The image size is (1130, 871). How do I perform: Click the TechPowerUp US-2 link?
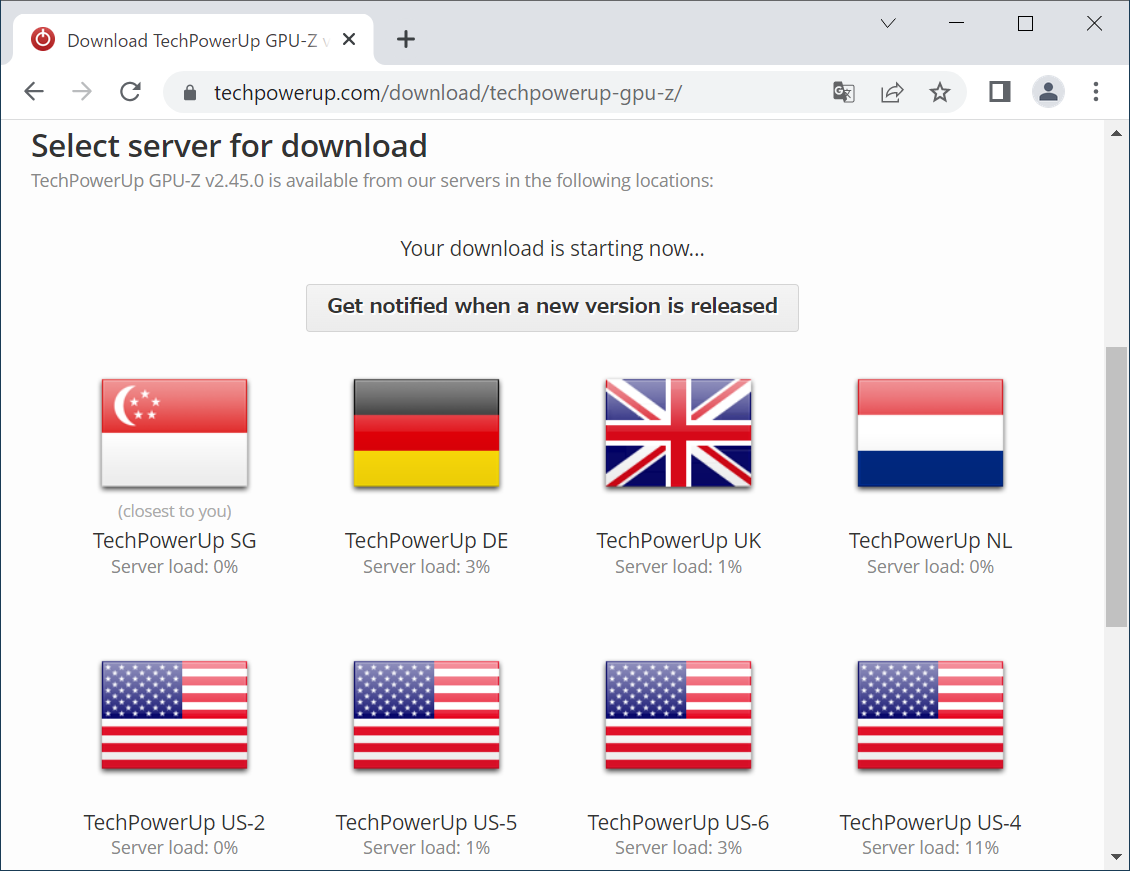pyautogui.click(x=174, y=822)
